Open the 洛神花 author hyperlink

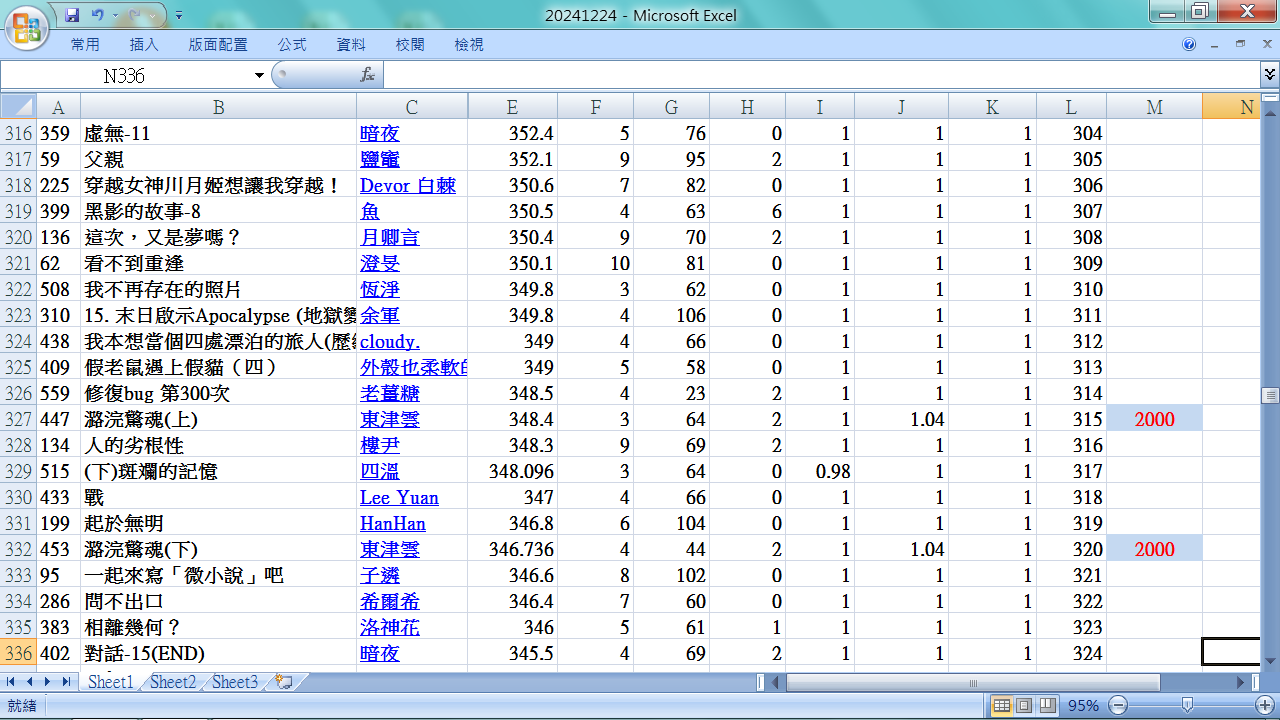coord(390,627)
